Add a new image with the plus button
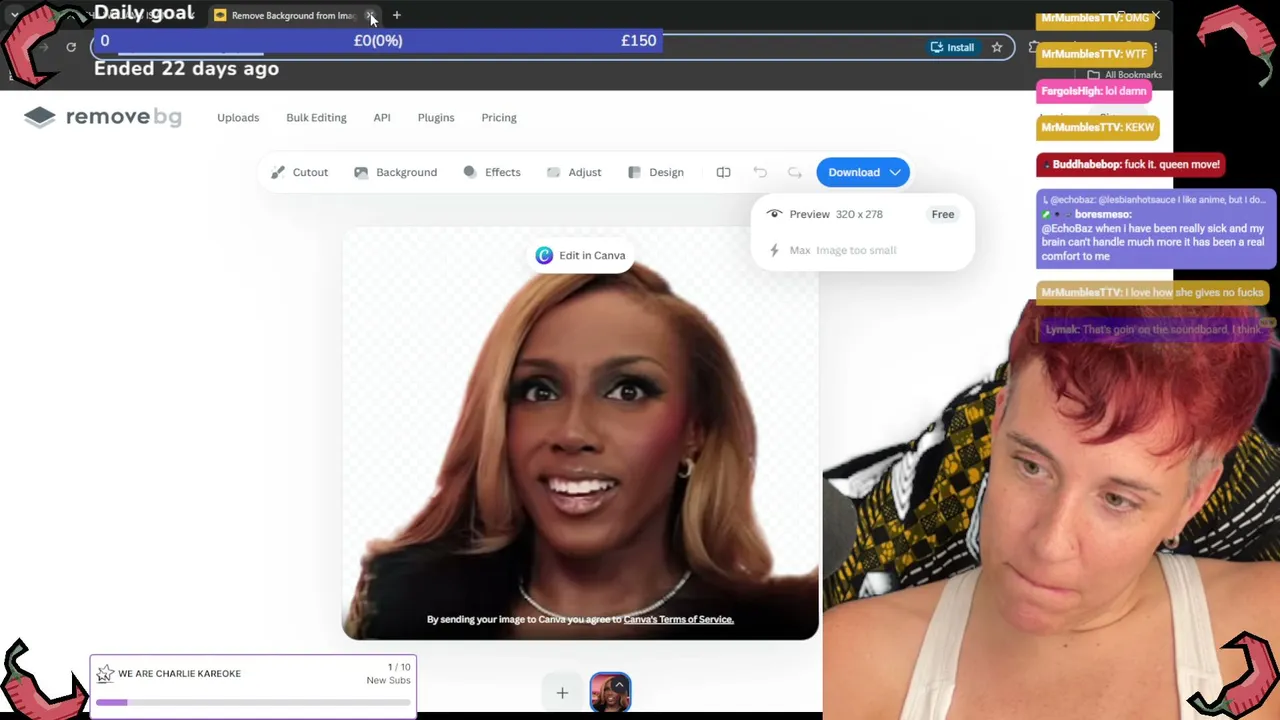 point(562,692)
